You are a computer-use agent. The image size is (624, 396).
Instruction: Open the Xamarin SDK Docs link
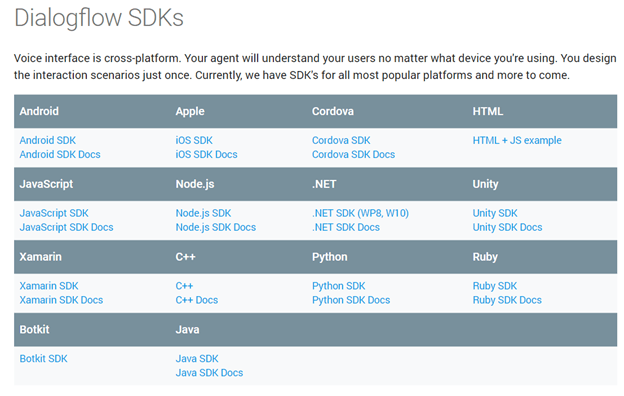click(x=61, y=300)
